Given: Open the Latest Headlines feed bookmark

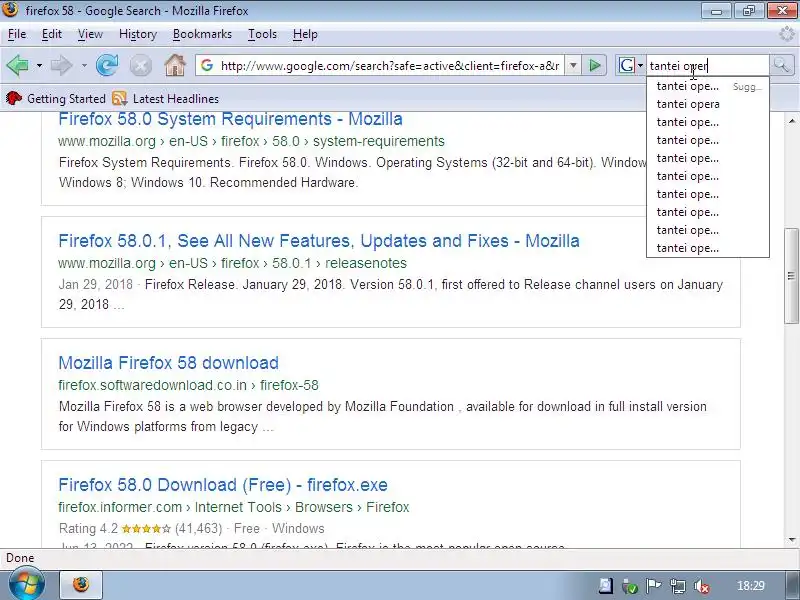Looking at the screenshot, I should tap(165, 98).
